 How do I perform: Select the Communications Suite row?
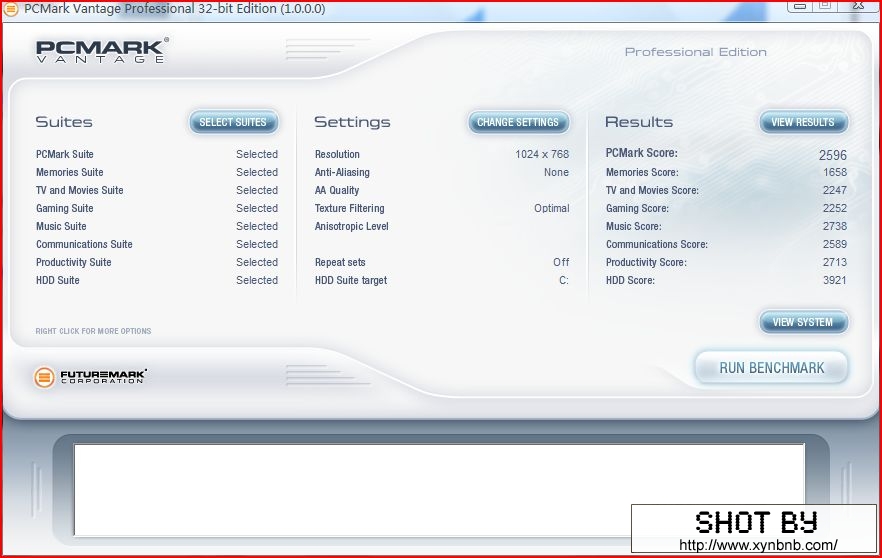point(157,244)
